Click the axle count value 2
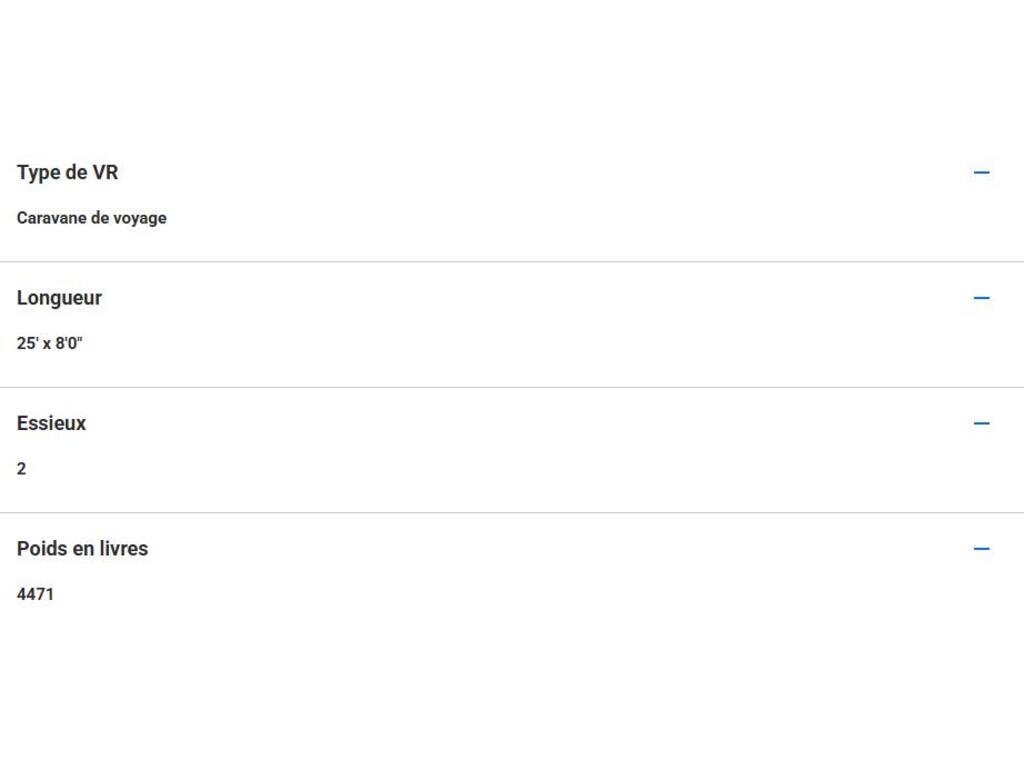The image size is (1024, 768). pyautogui.click(x=22, y=468)
